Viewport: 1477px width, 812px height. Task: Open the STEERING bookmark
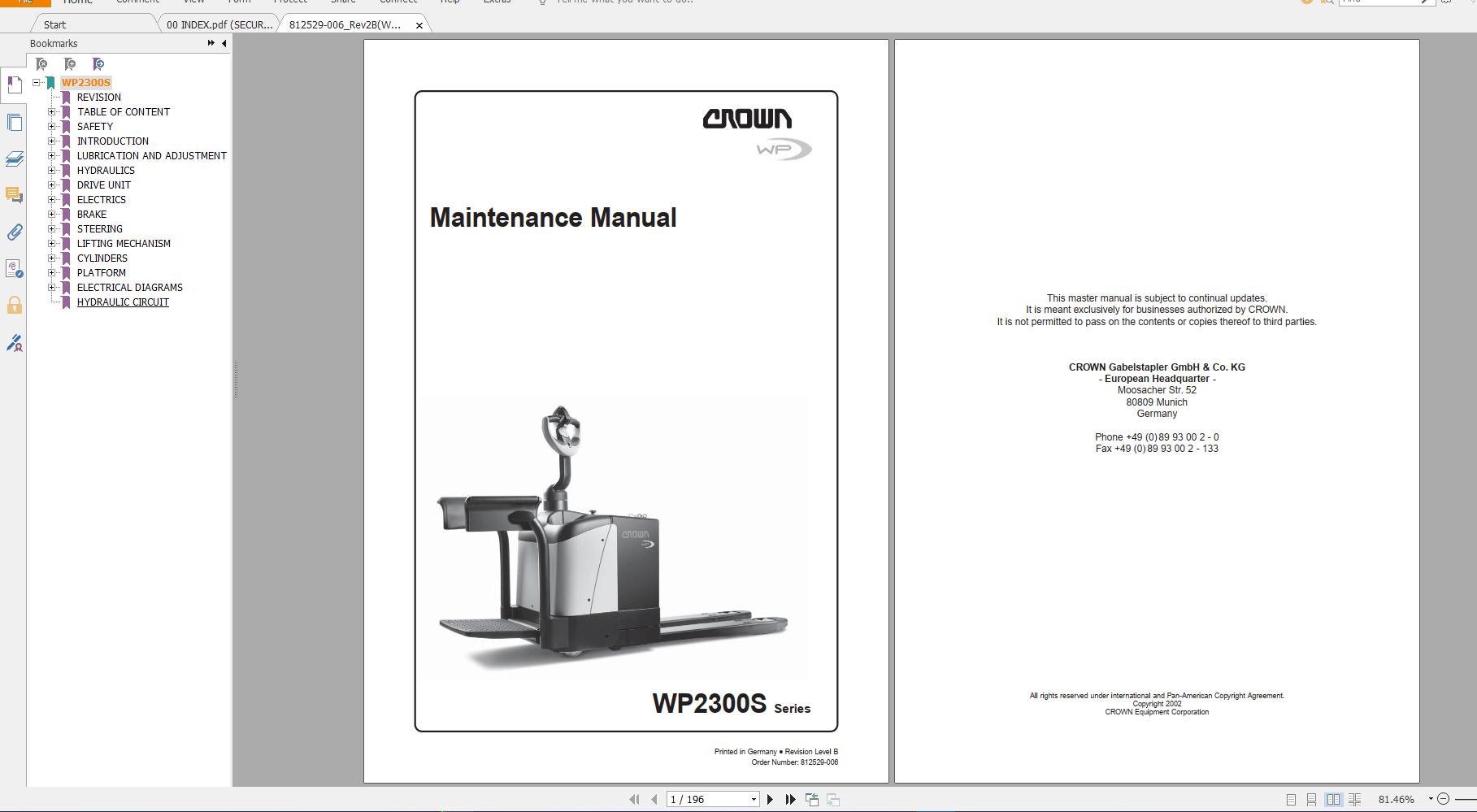point(100,228)
